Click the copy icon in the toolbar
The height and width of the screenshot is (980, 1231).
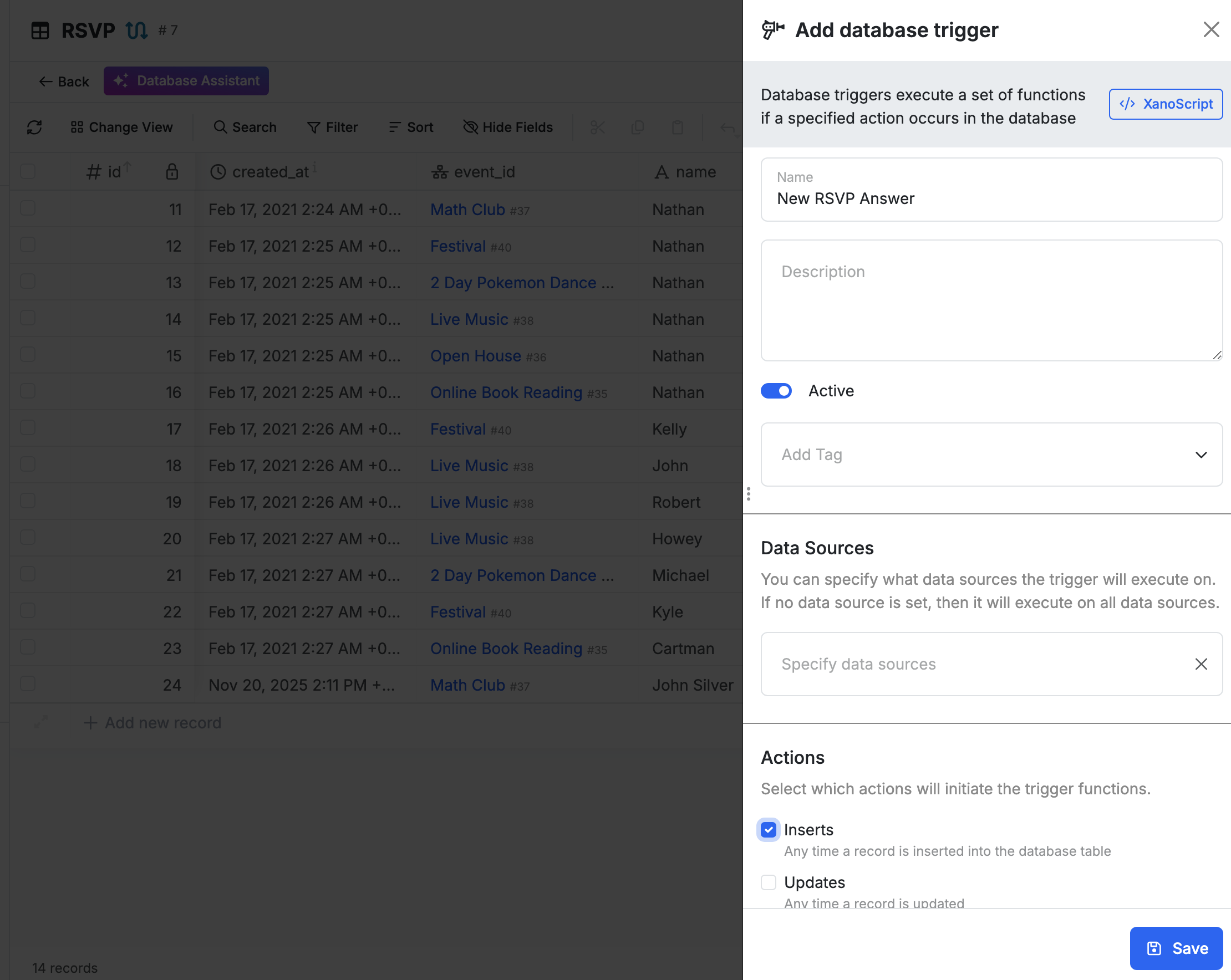637,127
